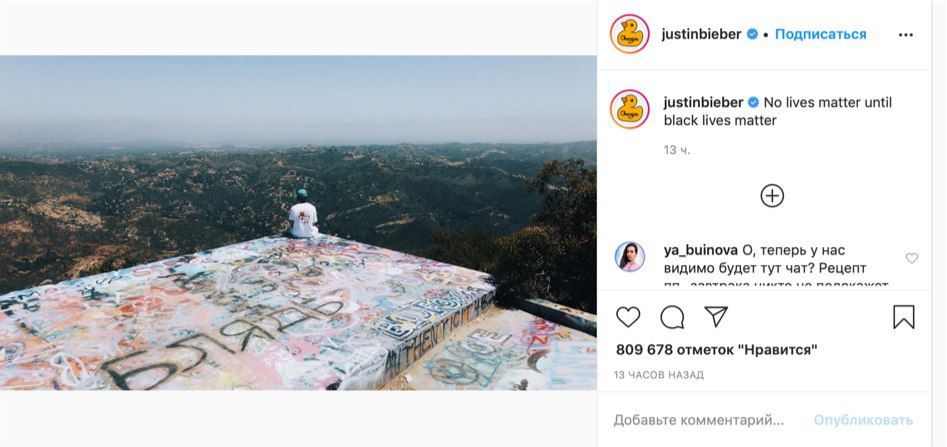
Task: Click verified badge beside header username
Action: click(753, 34)
